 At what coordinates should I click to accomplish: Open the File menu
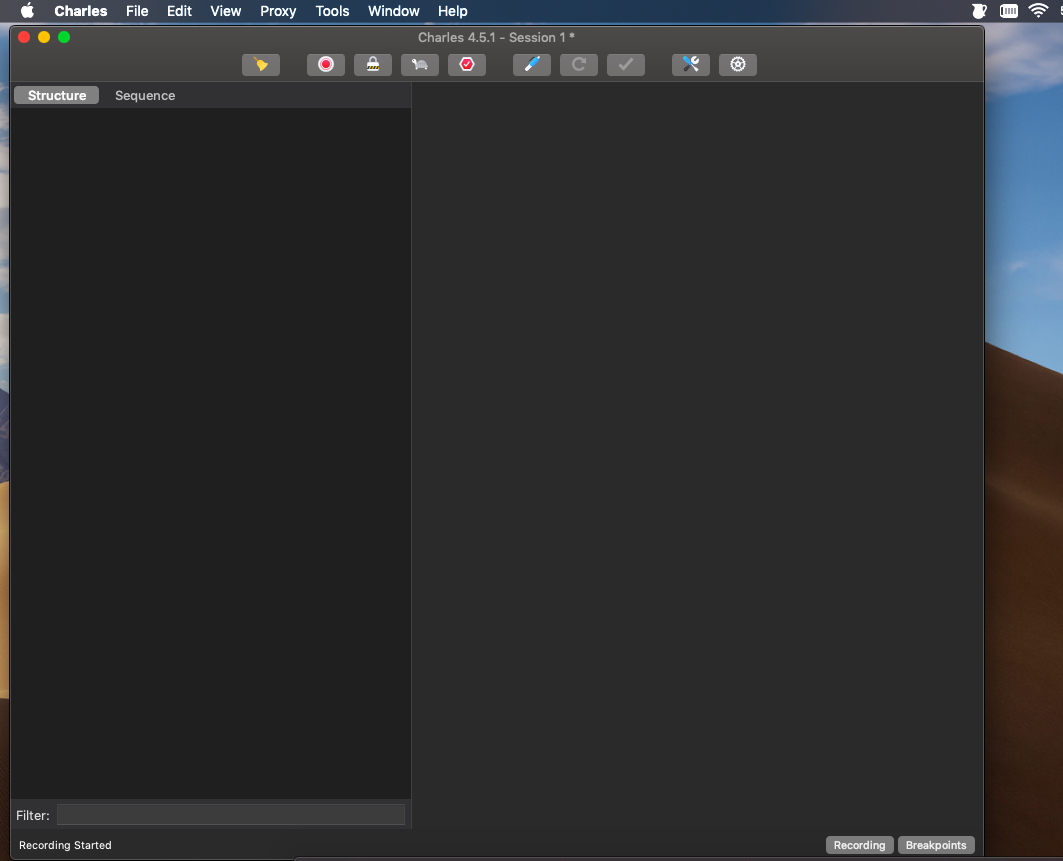pos(137,11)
